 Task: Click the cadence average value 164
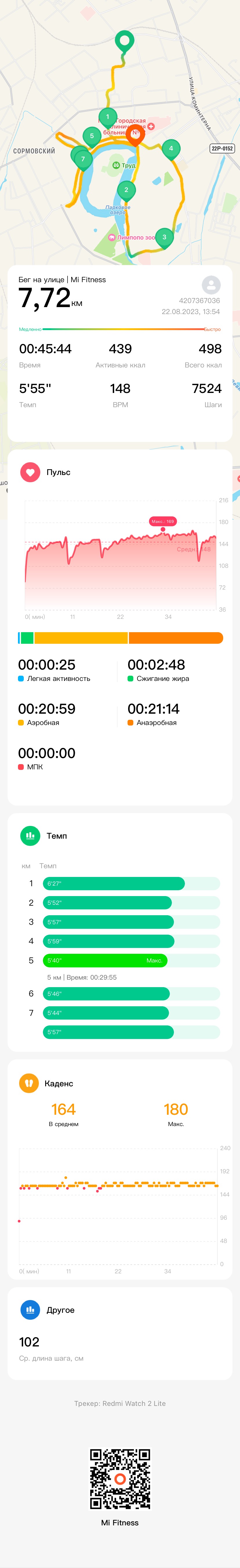(x=63, y=1110)
